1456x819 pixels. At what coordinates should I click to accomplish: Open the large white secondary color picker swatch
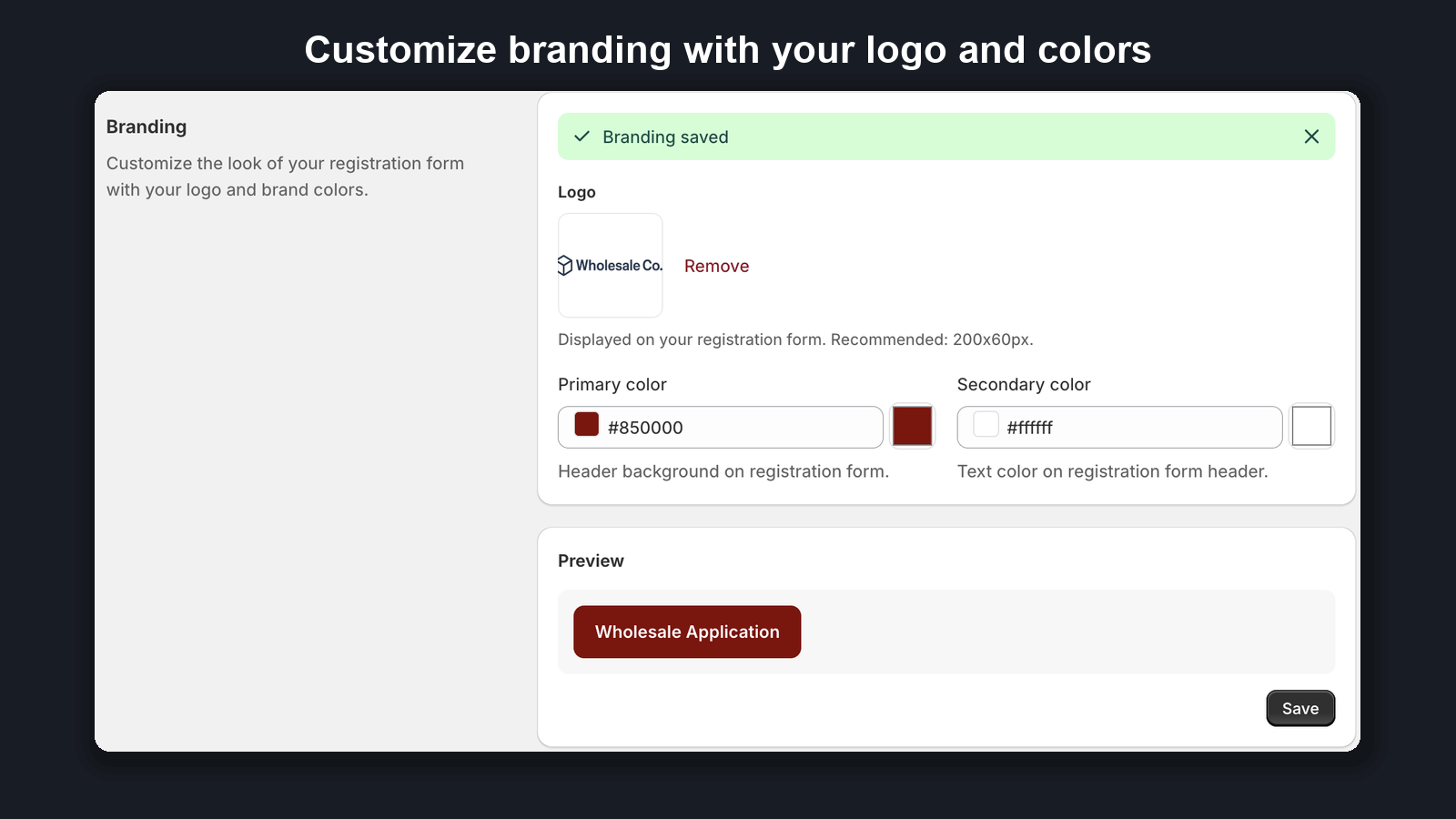pyautogui.click(x=1312, y=426)
